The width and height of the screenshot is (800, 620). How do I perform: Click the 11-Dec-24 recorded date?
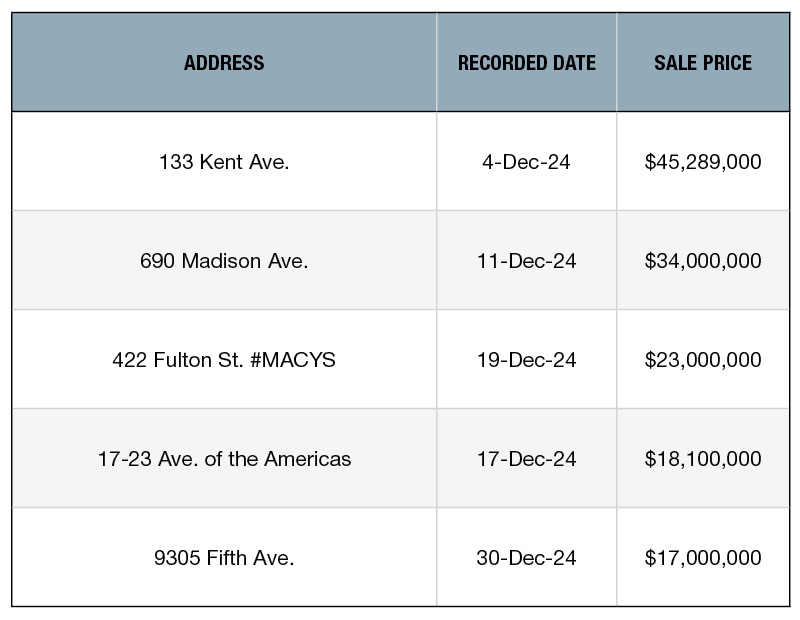[x=527, y=261]
